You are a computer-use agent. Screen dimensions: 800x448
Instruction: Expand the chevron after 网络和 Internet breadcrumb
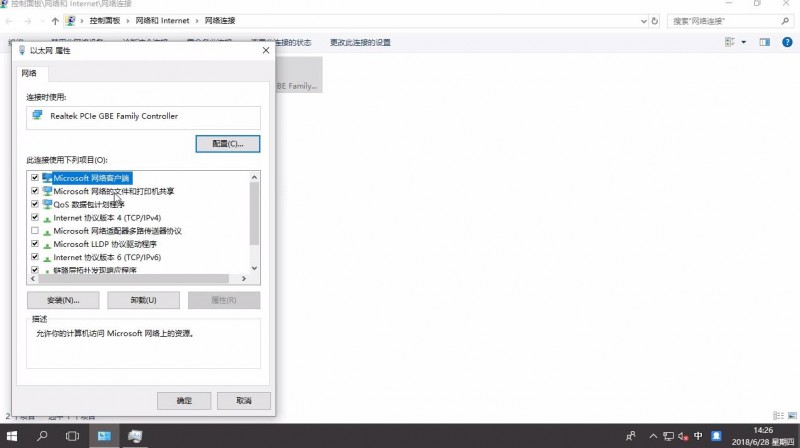coord(197,21)
